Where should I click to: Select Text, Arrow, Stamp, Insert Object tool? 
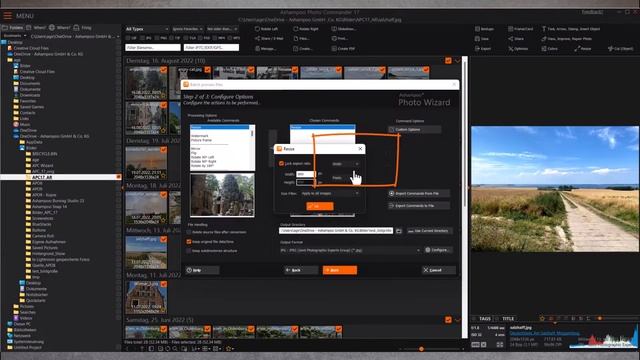(x=571, y=29)
